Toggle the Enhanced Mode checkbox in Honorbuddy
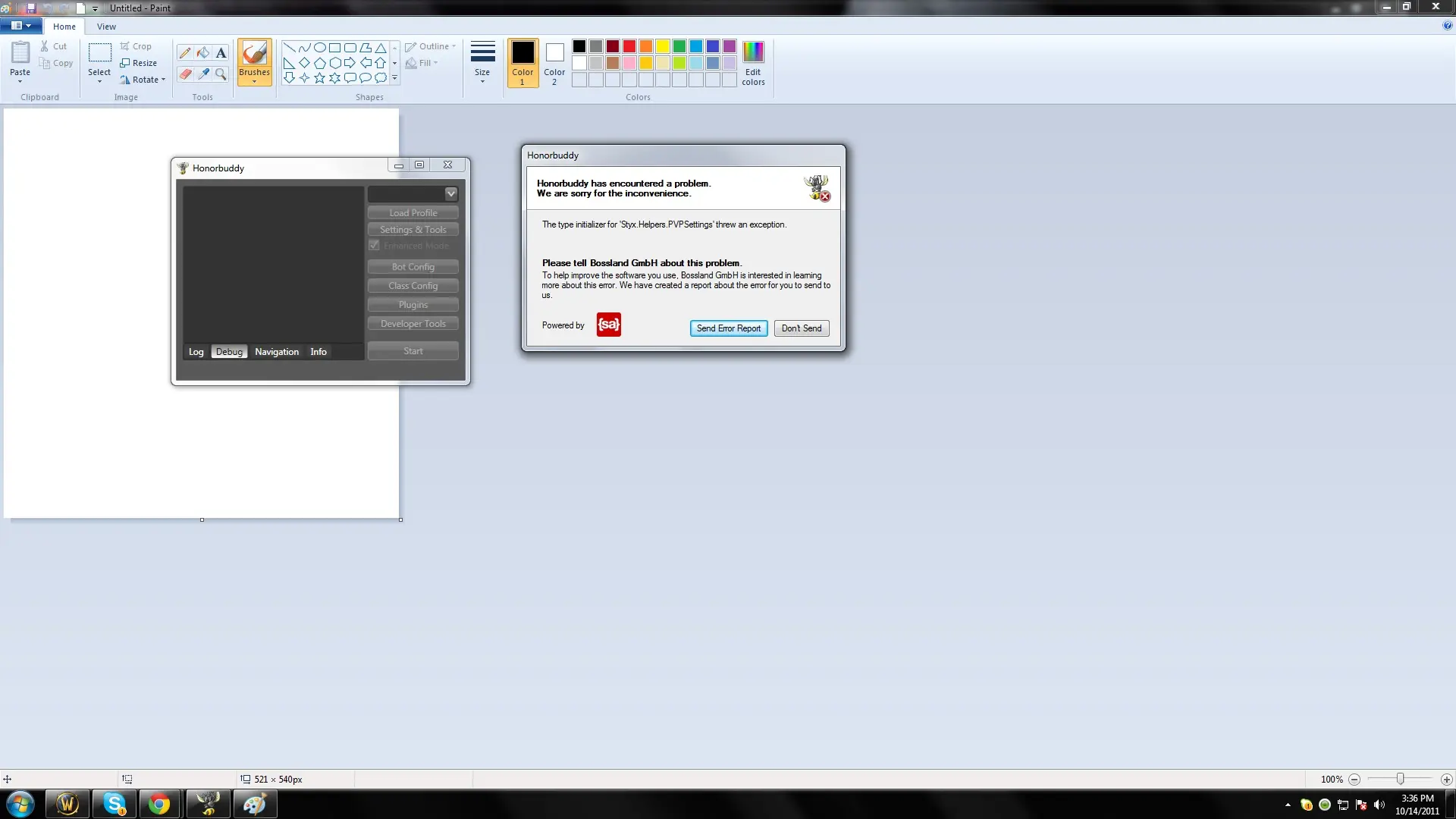 click(x=375, y=246)
